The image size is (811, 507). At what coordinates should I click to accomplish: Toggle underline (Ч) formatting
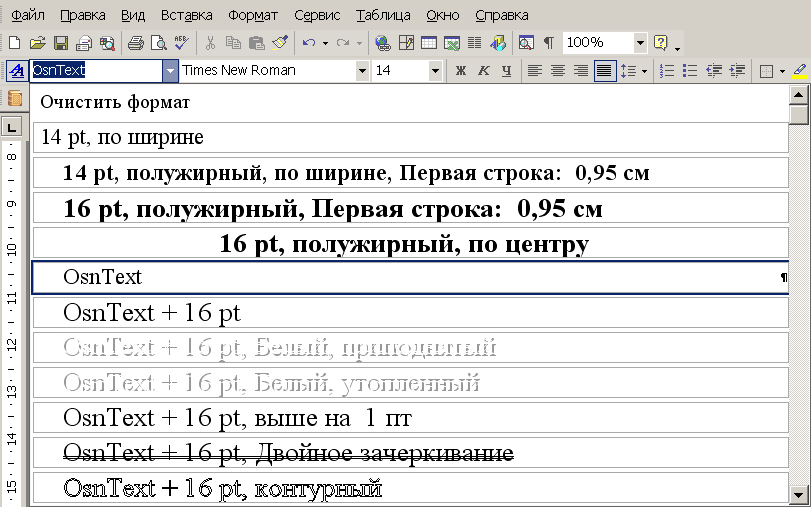click(506, 71)
